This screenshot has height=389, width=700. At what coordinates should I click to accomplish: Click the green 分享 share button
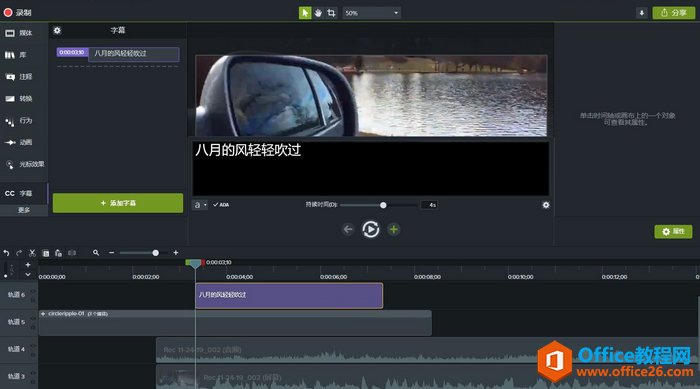[x=674, y=13]
